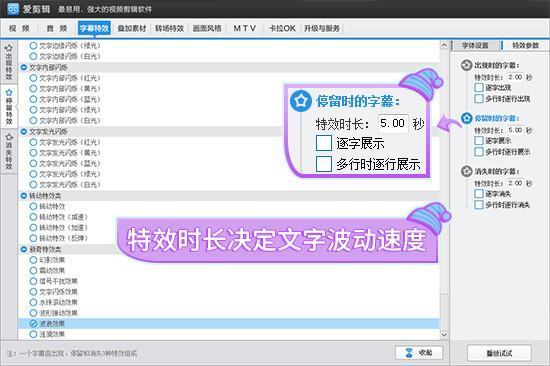Enable 多行时逐行出现 checkbox

pos(479,99)
